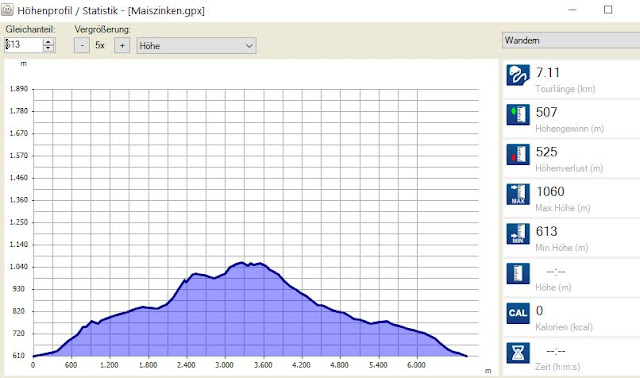This screenshot has width=640, height=378.
Task: Click the CAL calories icon
Action: [518, 313]
